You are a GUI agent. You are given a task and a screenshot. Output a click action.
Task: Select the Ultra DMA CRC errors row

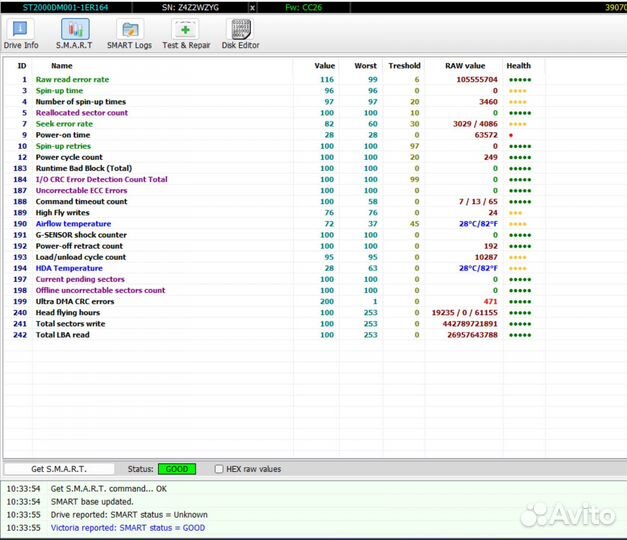point(75,301)
